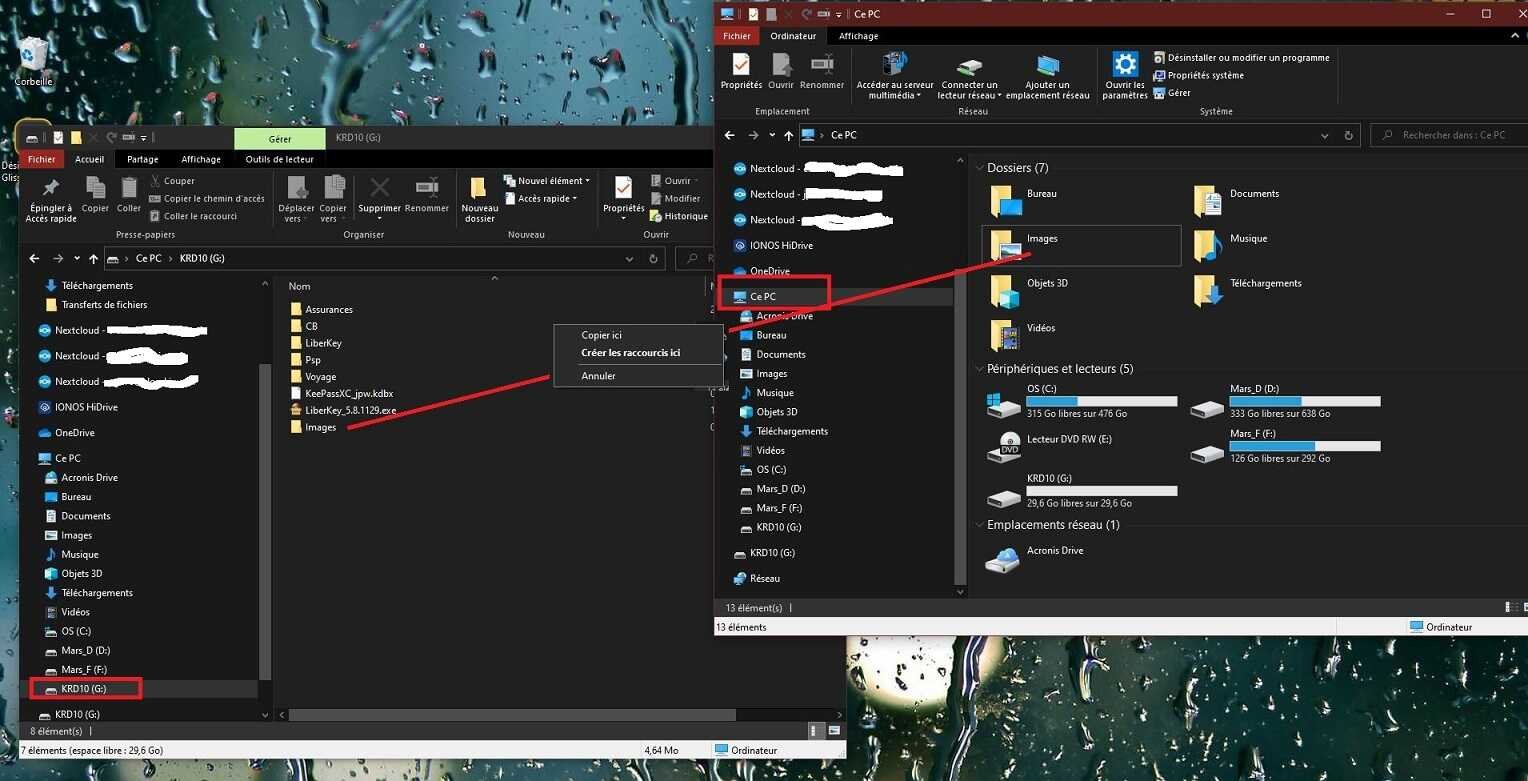Click the Nouveau dossier ribbon icon
The width and height of the screenshot is (1528, 781).
(x=479, y=199)
